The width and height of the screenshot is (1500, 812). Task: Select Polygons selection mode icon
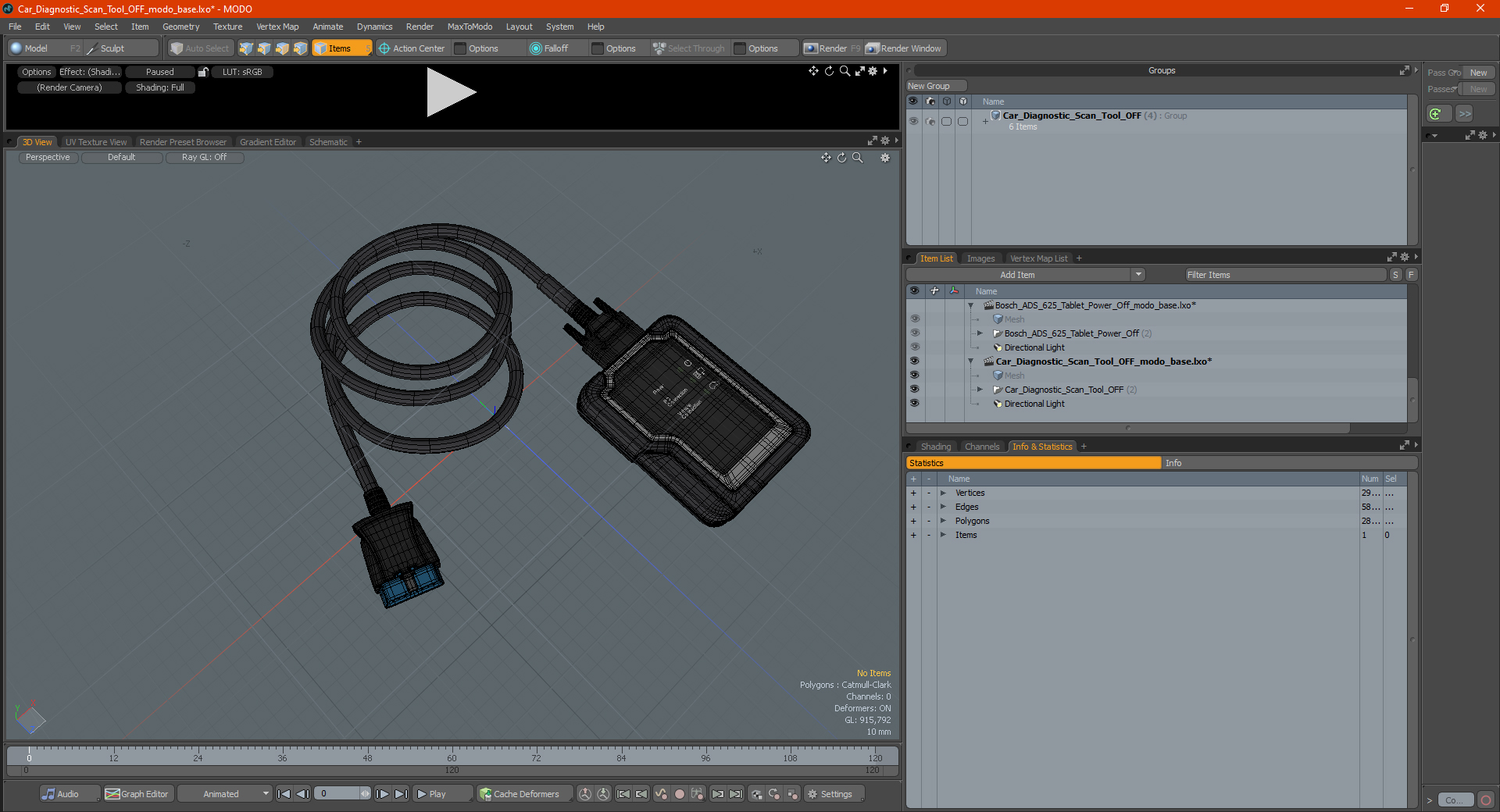point(282,48)
